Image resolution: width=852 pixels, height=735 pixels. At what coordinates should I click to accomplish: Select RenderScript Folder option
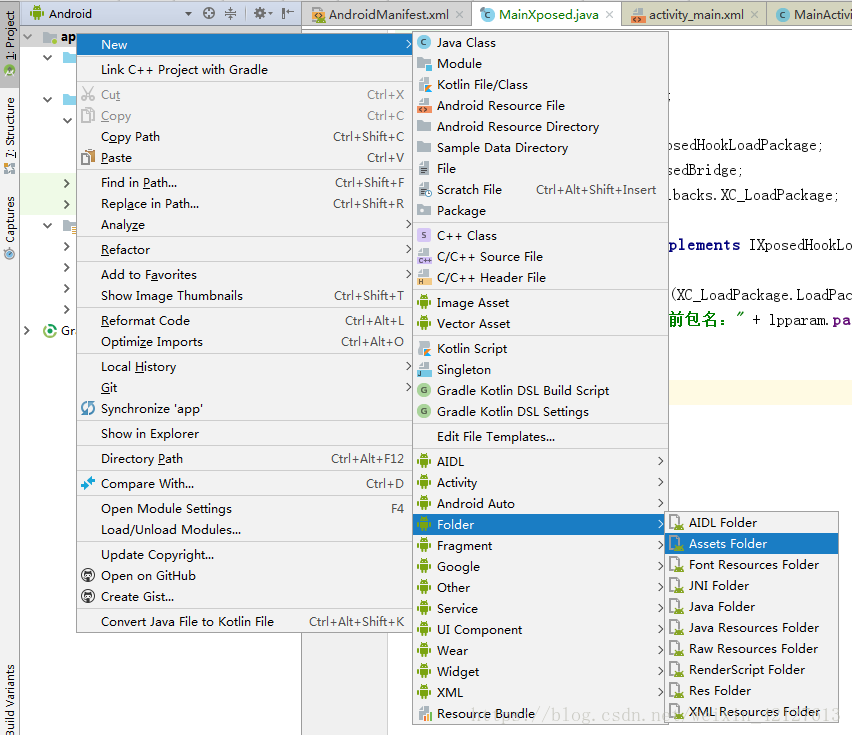coord(751,669)
